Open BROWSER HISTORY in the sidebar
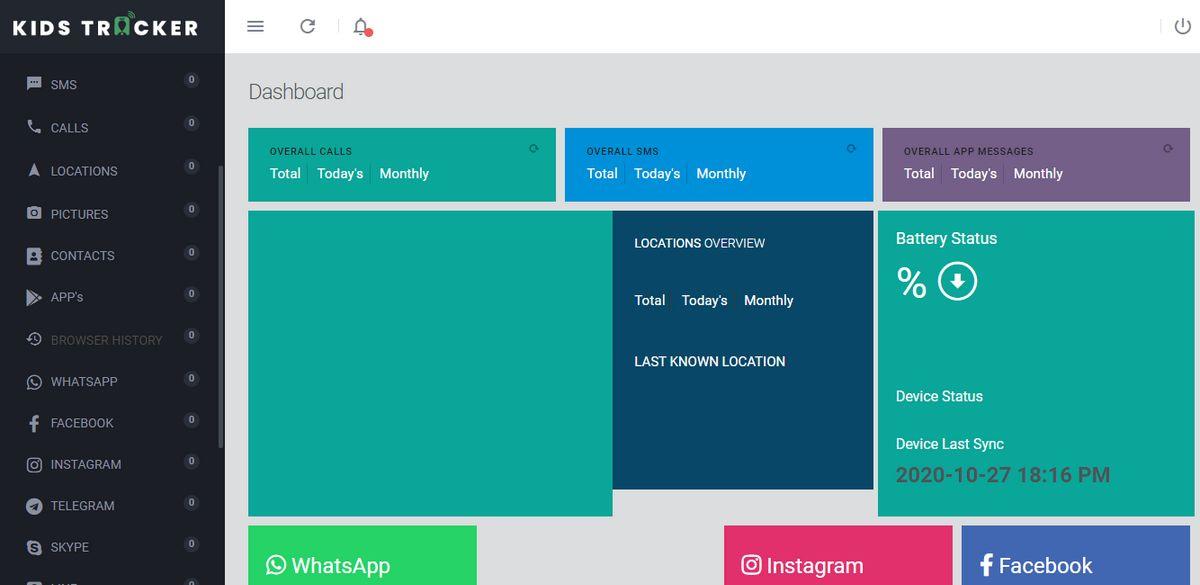Image resolution: width=1200 pixels, height=585 pixels. pyautogui.click(x=107, y=340)
